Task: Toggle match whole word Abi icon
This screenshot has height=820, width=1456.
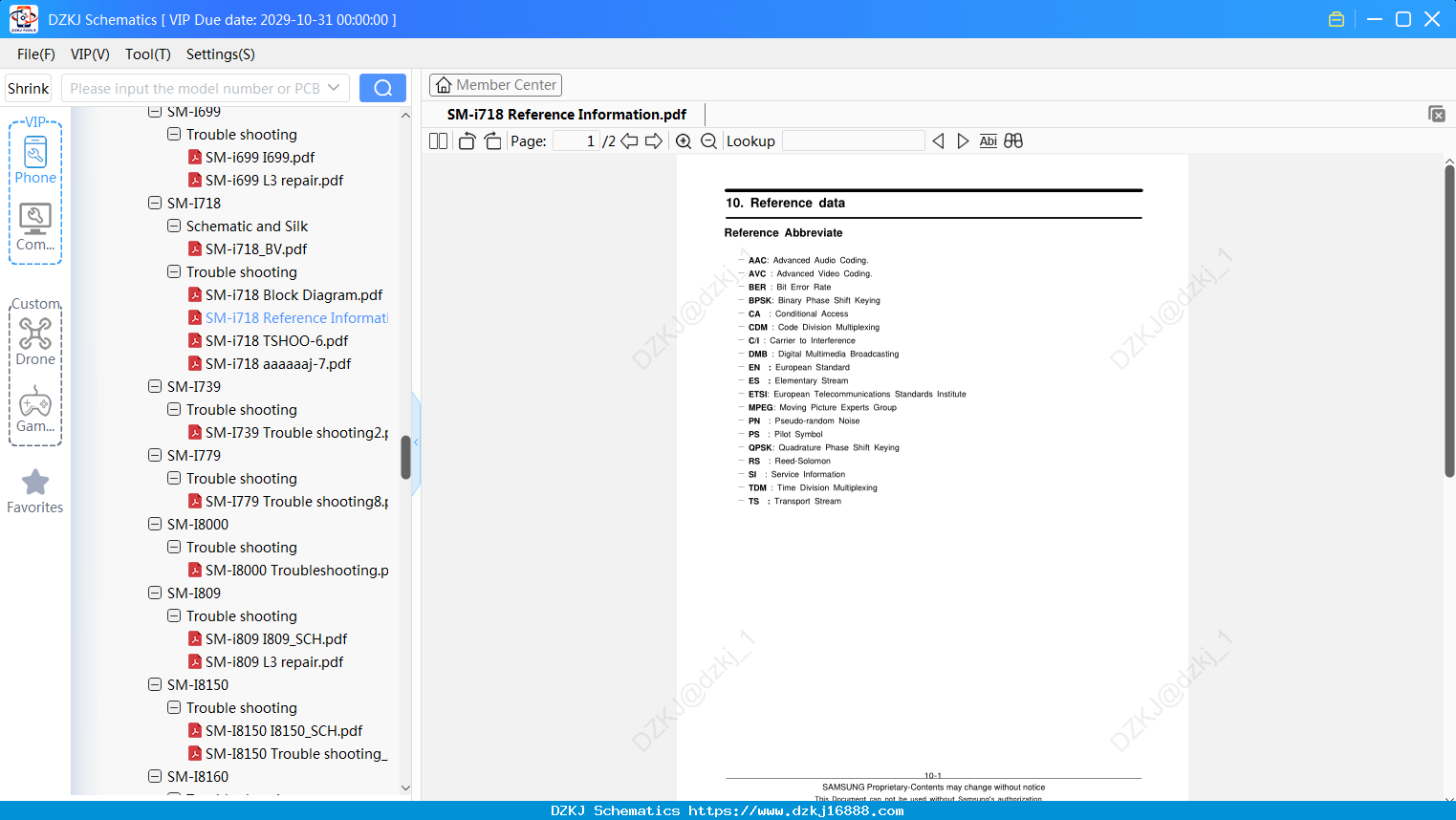Action: 989,141
